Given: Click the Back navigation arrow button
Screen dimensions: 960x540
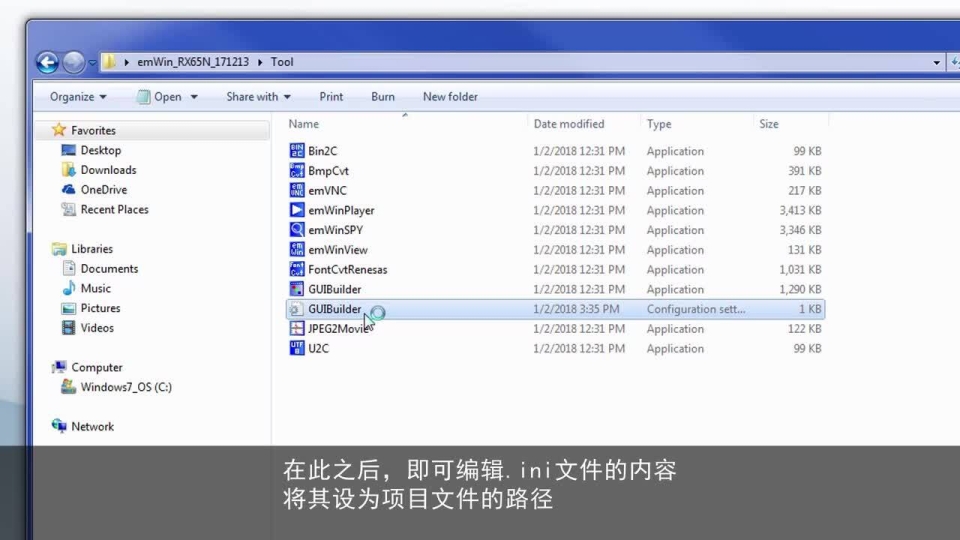Looking at the screenshot, I should click(x=47, y=62).
